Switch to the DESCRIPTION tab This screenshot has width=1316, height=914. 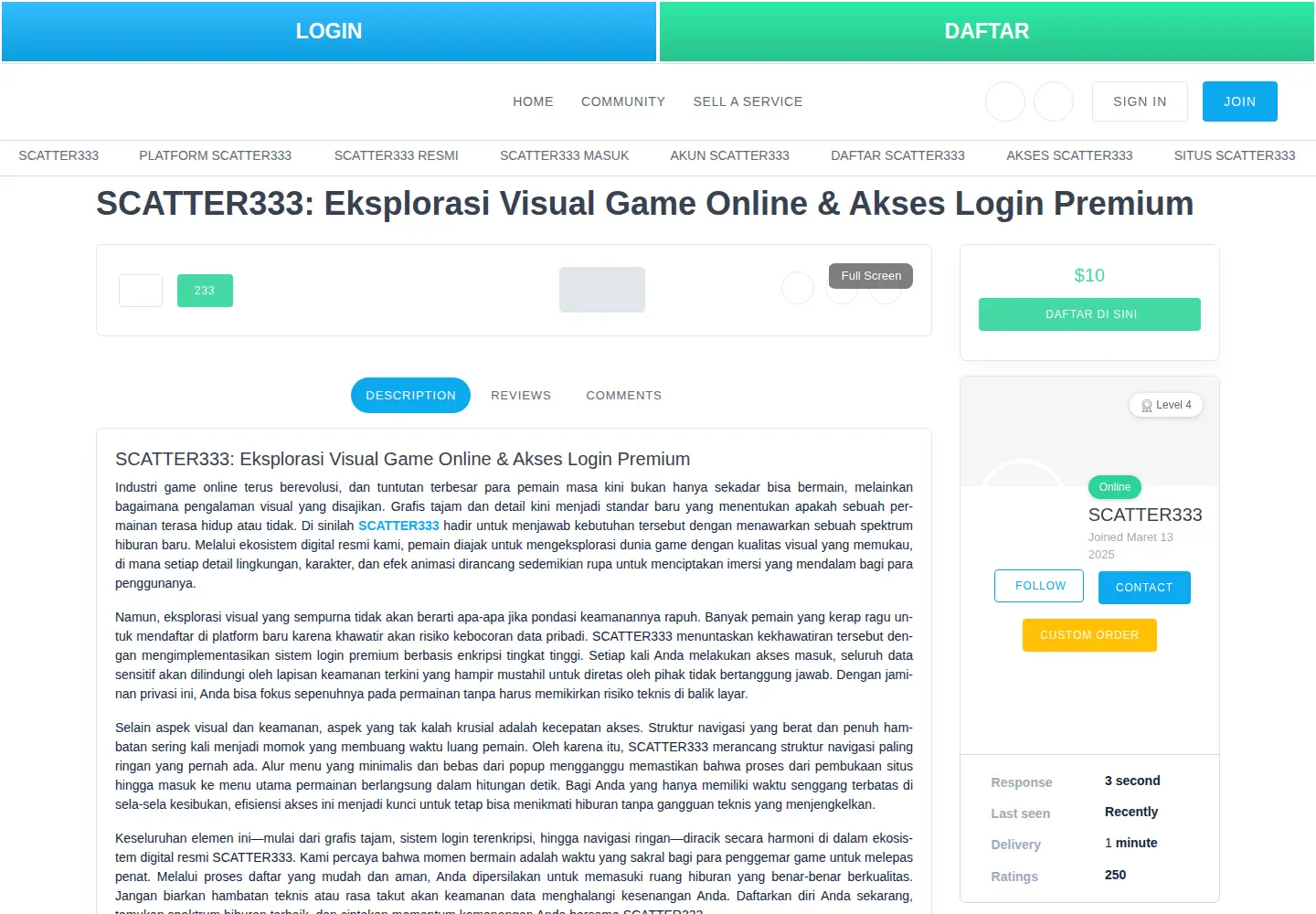pos(410,395)
